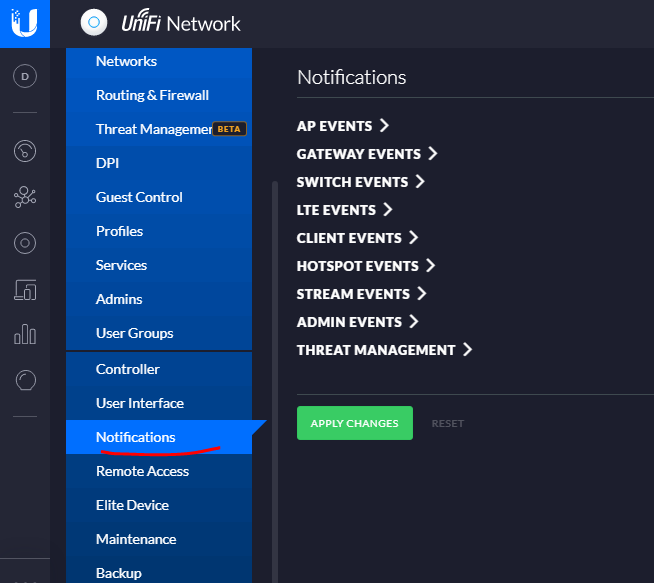
Task: Expand the SWITCH EVENTS section
Action: click(x=360, y=182)
